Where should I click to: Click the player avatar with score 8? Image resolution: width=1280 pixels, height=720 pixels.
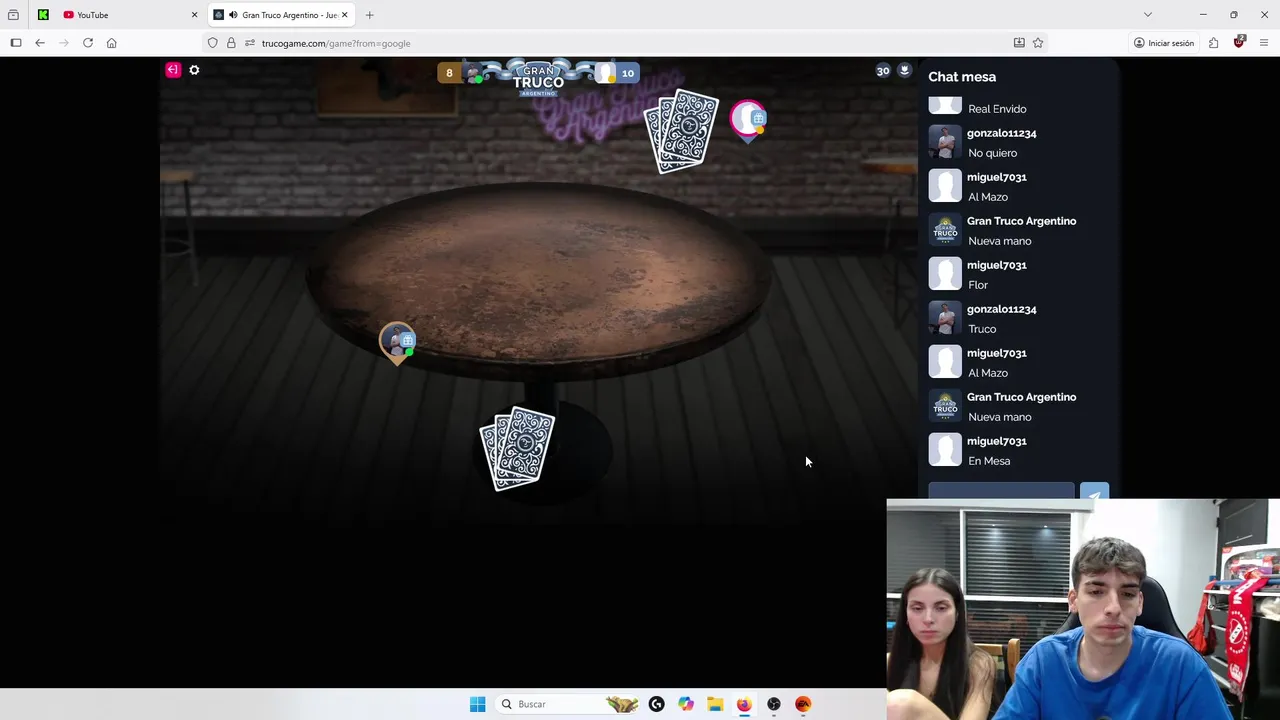click(x=473, y=73)
